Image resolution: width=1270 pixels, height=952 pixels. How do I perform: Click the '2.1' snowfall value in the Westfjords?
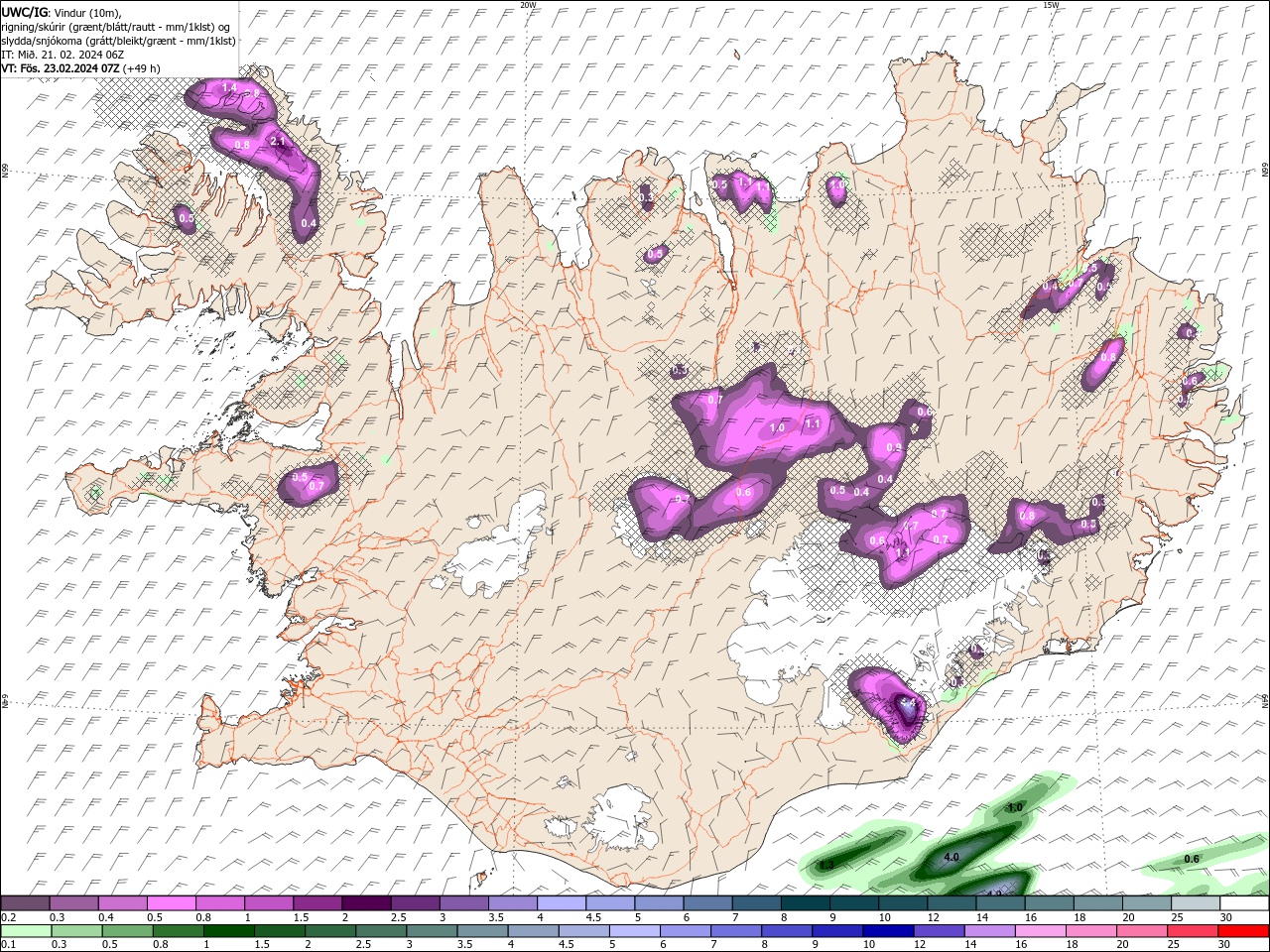tap(278, 142)
